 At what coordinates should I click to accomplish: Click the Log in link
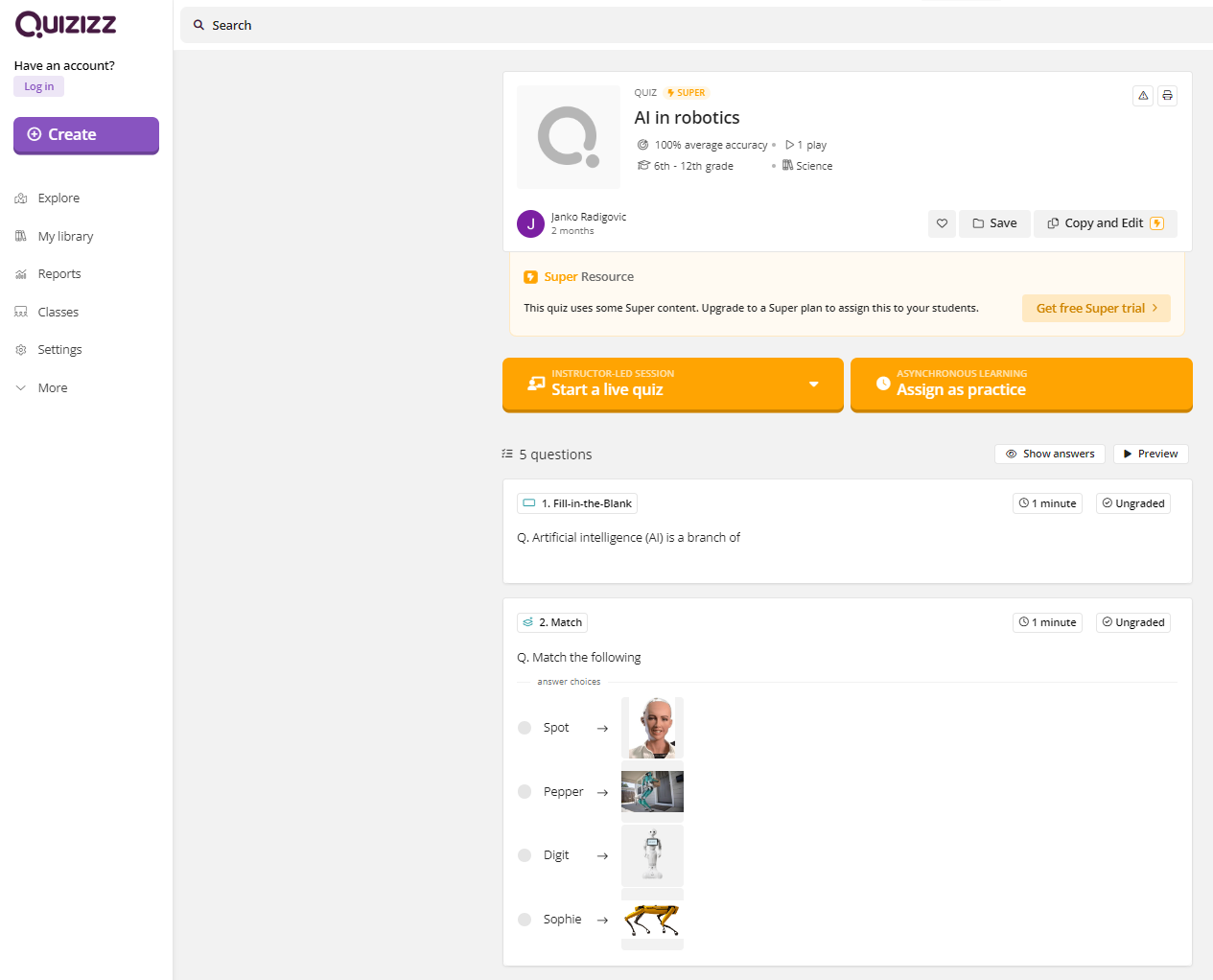39,86
